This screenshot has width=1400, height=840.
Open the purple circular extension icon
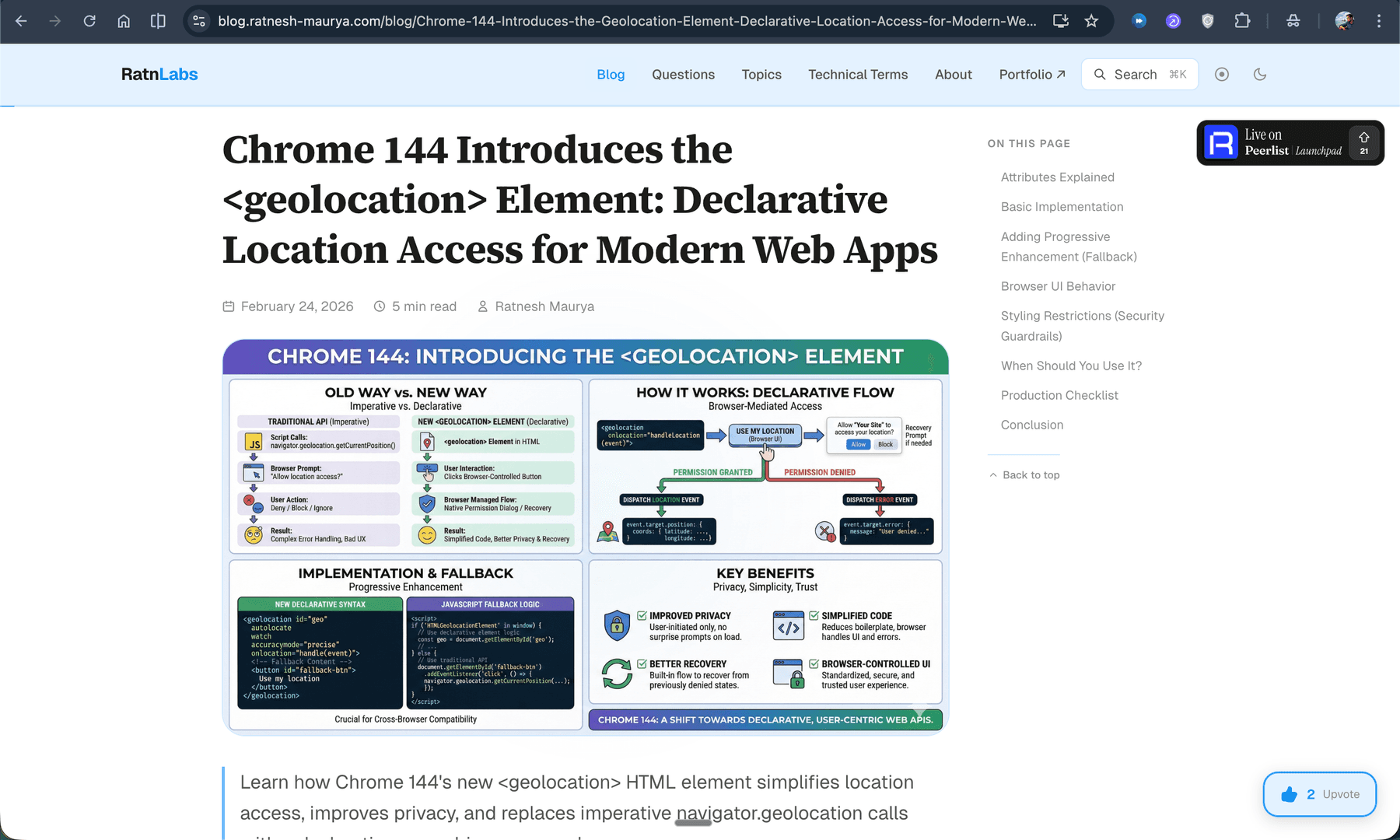[x=1174, y=21]
